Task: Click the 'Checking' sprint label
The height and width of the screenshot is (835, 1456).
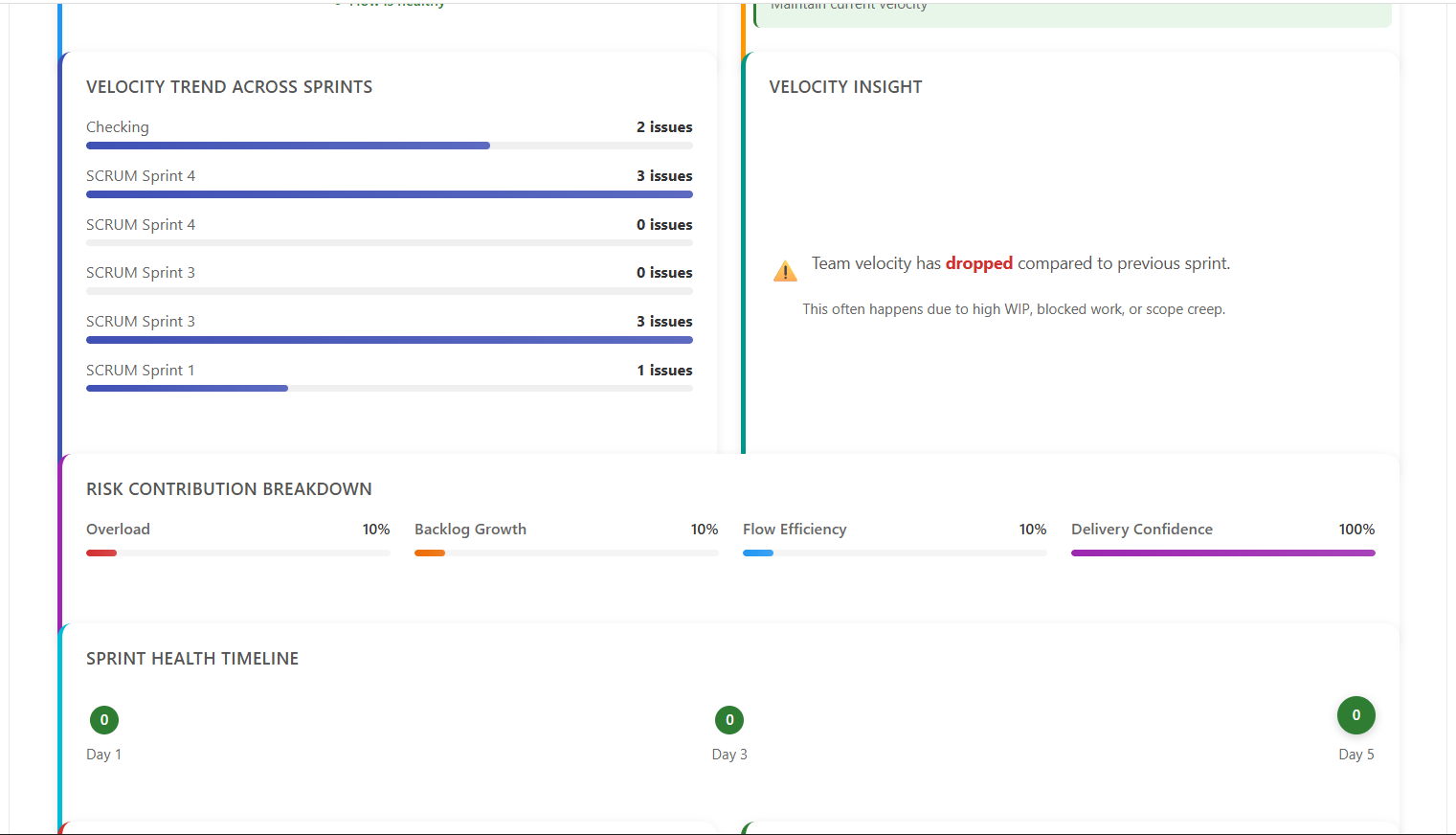Action: coord(118,127)
